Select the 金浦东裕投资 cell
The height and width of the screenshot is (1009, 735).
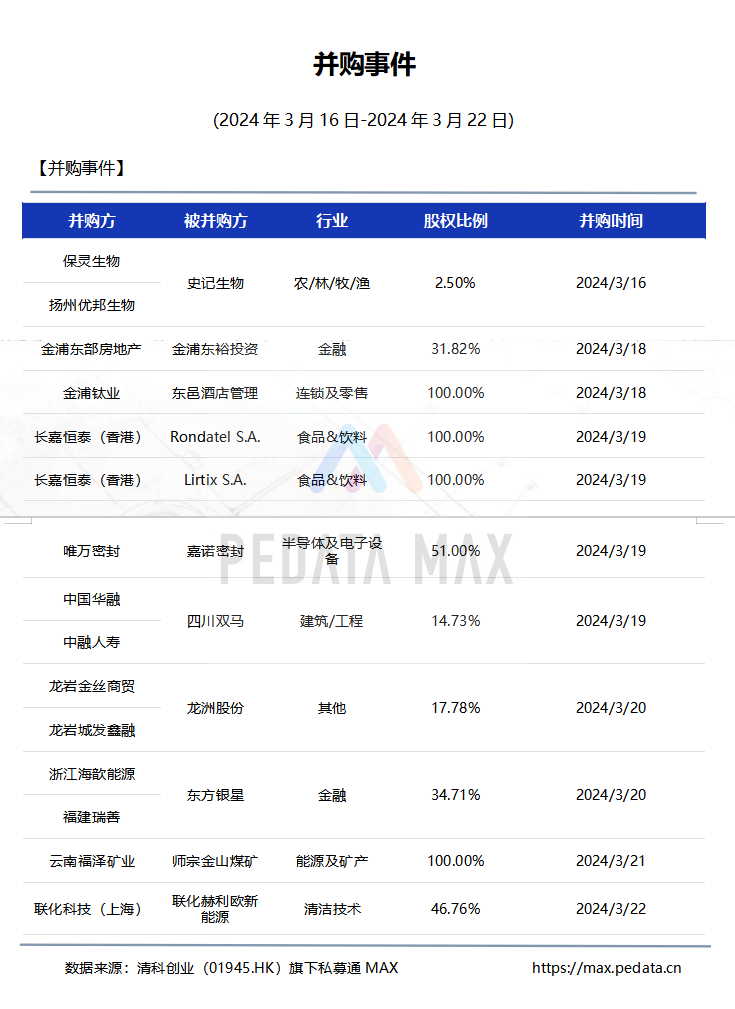pos(215,349)
